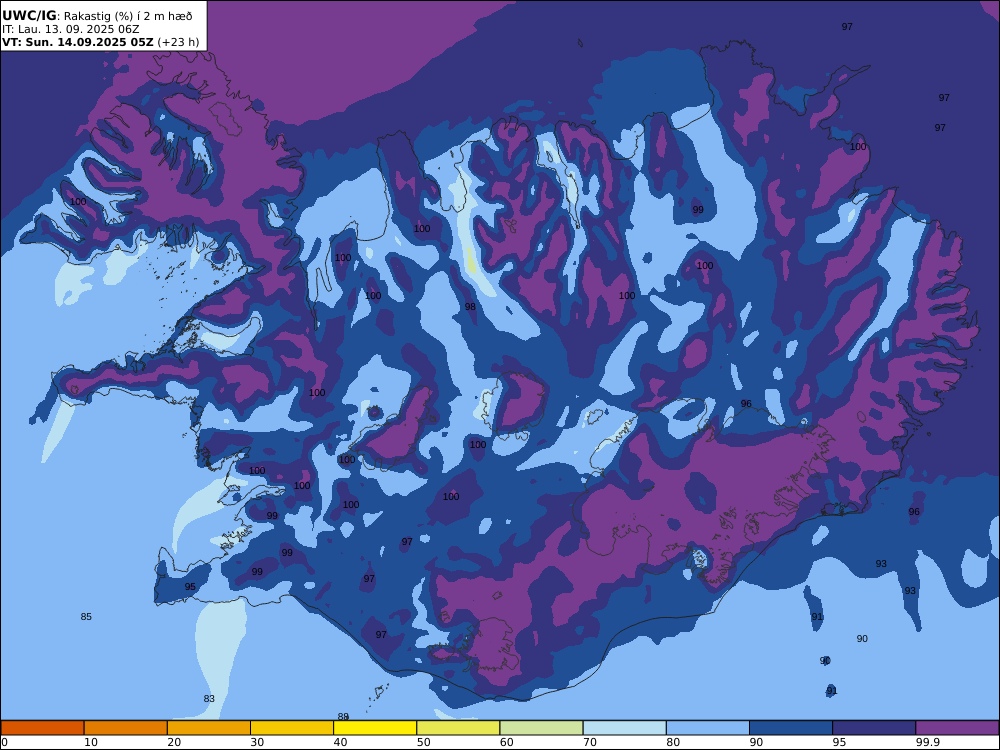Select the '10' legend tick label
Viewport: 1000px width, 750px height.
91,742
